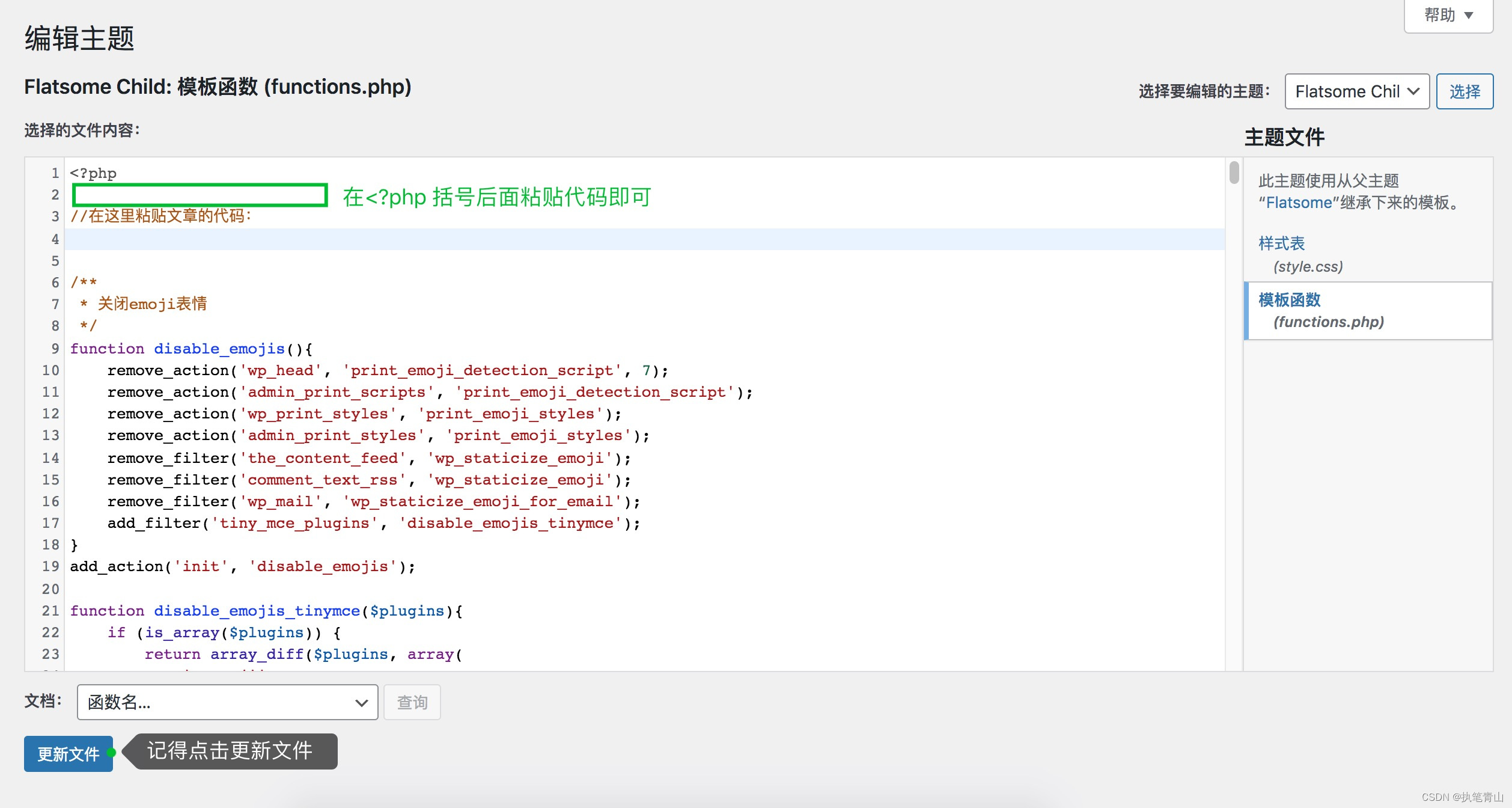The height and width of the screenshot is (808, 1512).
Task: Click the <?php text on line 1
Action: (93, 173)
